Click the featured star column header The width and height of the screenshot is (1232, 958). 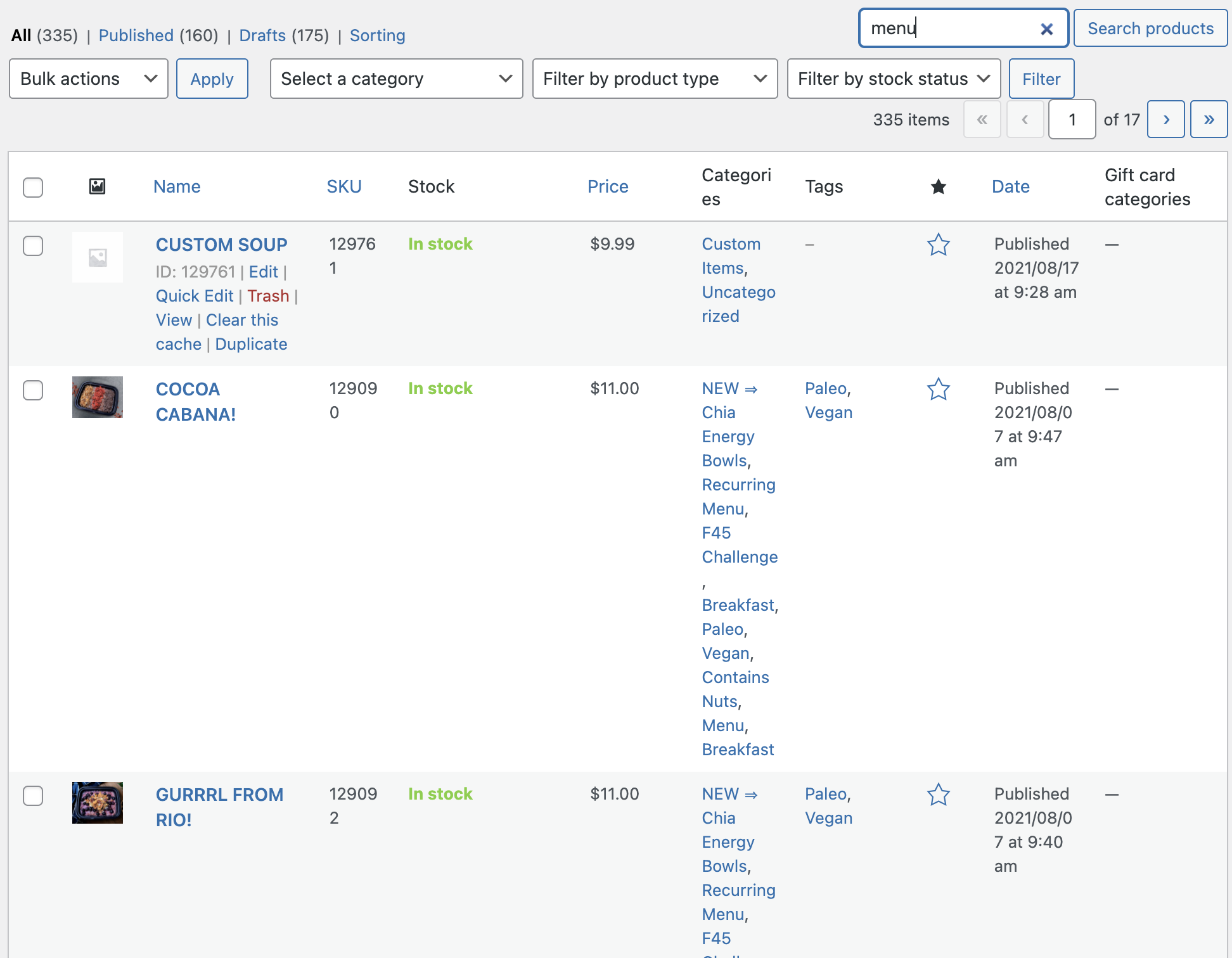pos(939,186)
